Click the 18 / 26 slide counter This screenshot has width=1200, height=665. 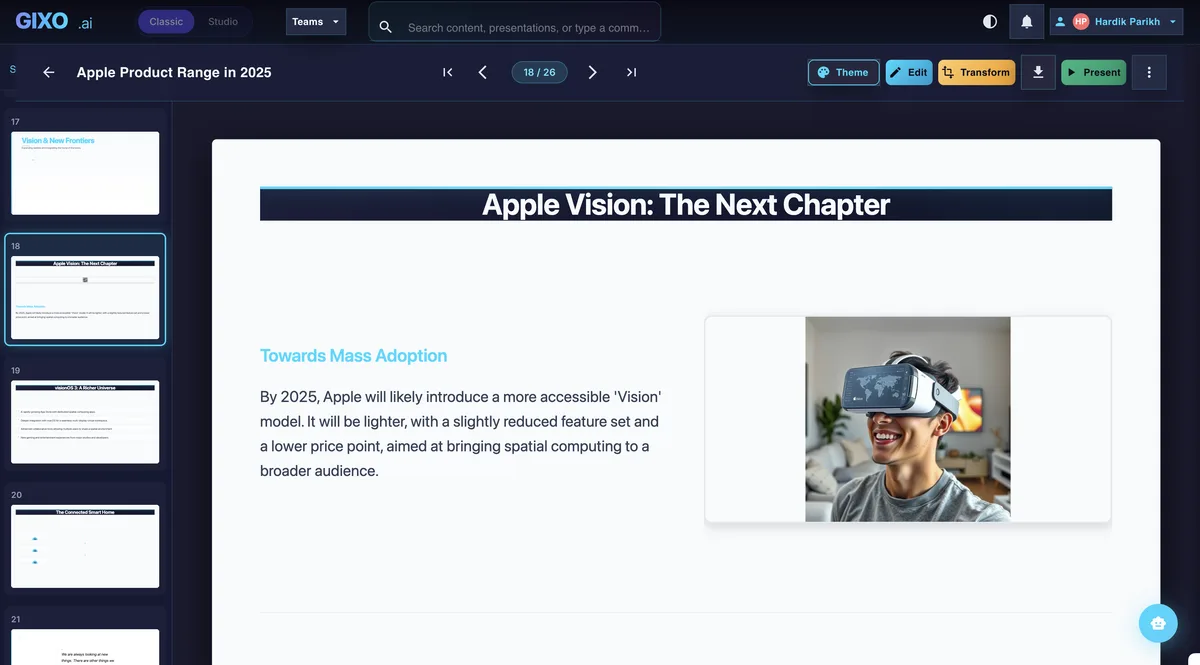(x=539, y=72)
